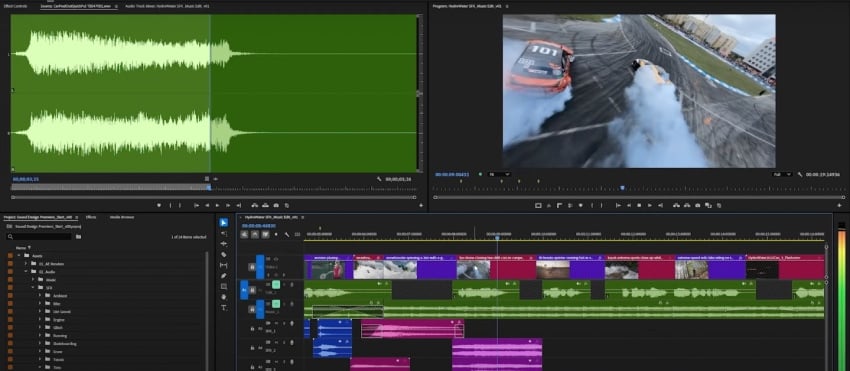Select the Razor tool

pos(224,254)
